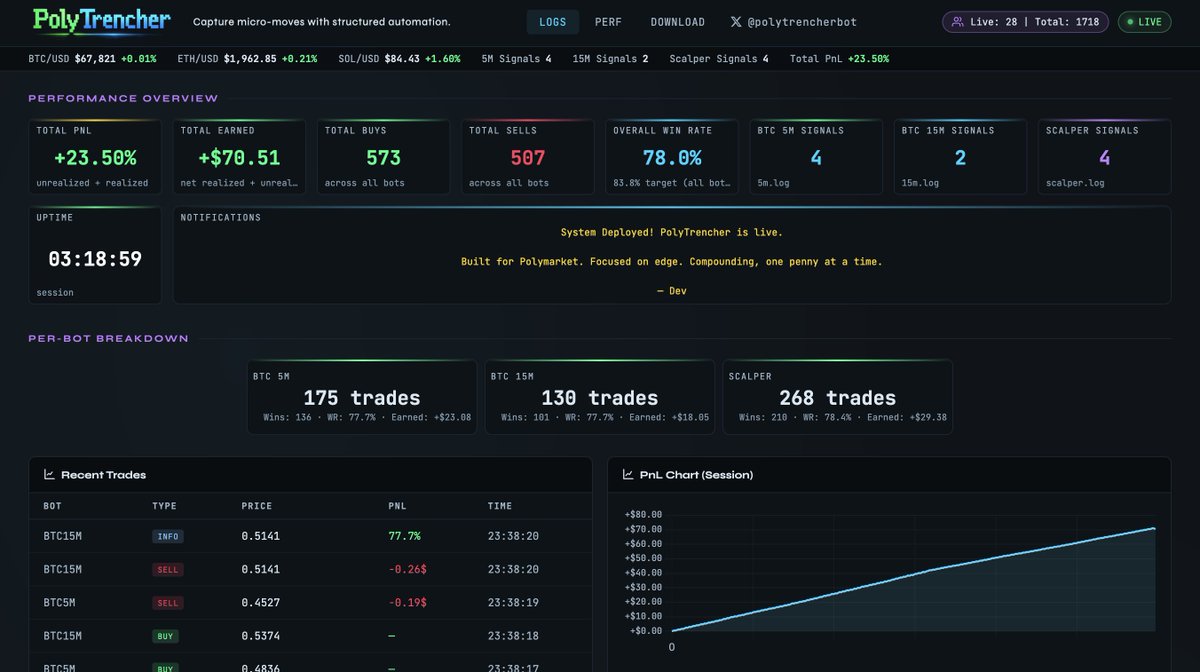The height and width of the screenshot is (672, 1200).
Task: Click the INFO type badge
Action: [168, 536]
